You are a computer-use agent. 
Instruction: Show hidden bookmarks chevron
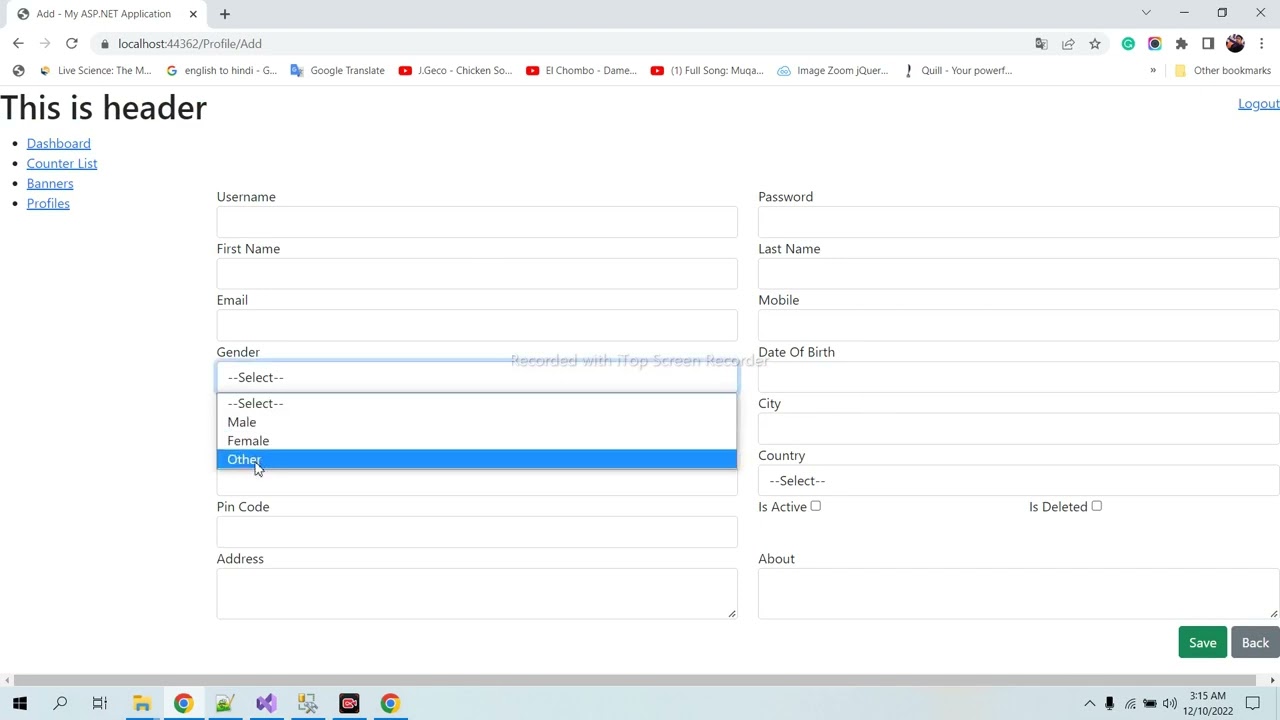coord(1153,71)
